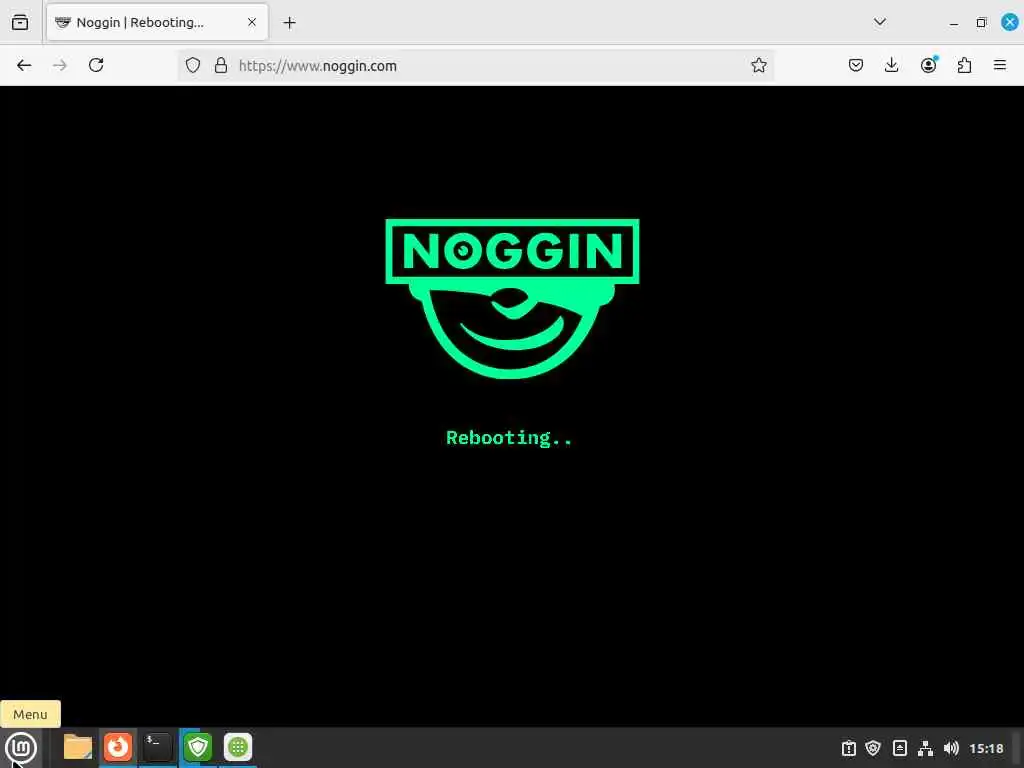
Task: Launch the Files folder in taskbar
Action: (78, 747)
